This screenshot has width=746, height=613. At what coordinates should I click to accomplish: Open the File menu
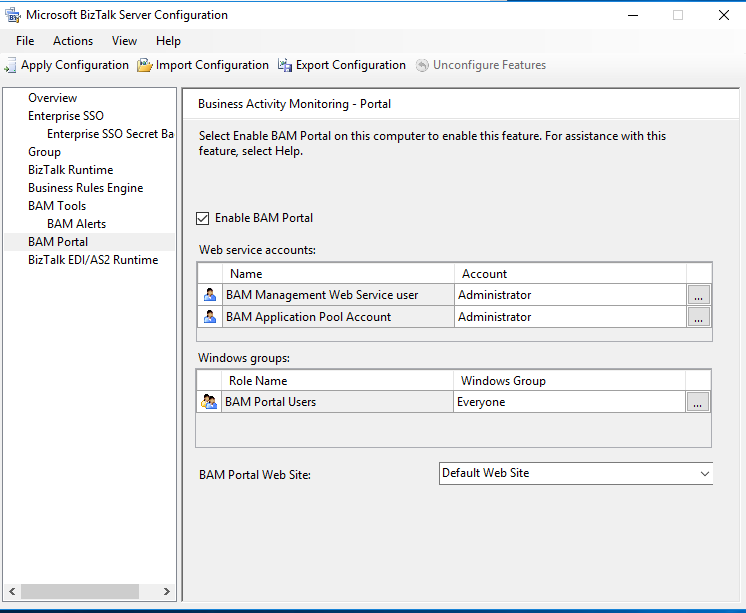click(x=25, y=41)
